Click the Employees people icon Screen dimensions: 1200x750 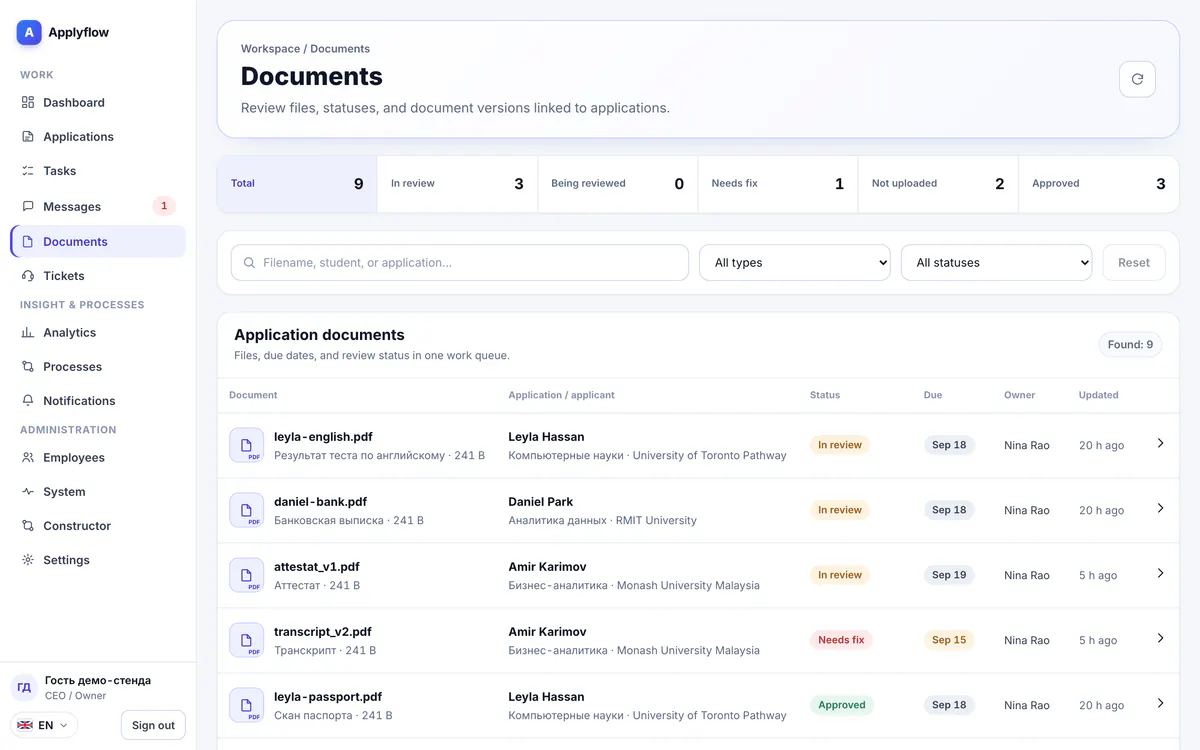[28, 457]
